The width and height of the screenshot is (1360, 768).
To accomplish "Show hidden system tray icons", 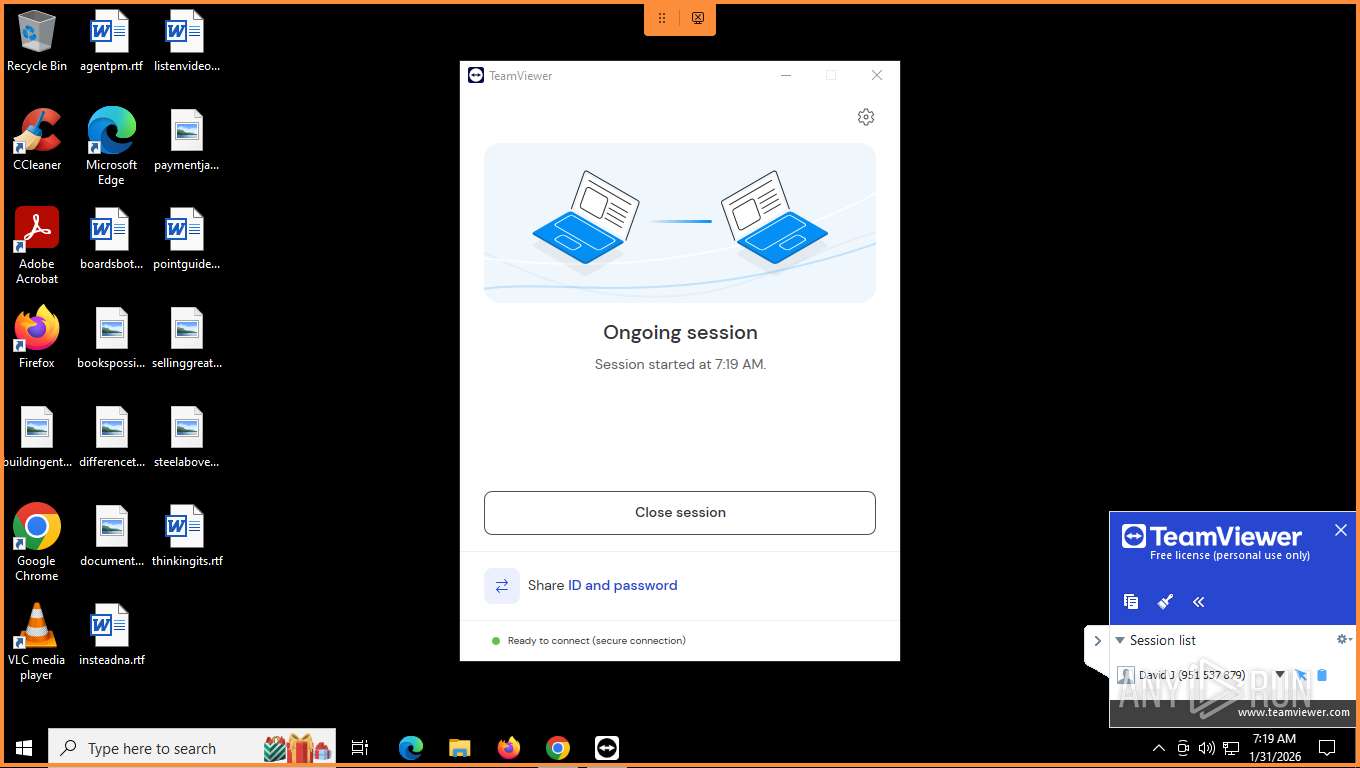I will click(1159, 748).
